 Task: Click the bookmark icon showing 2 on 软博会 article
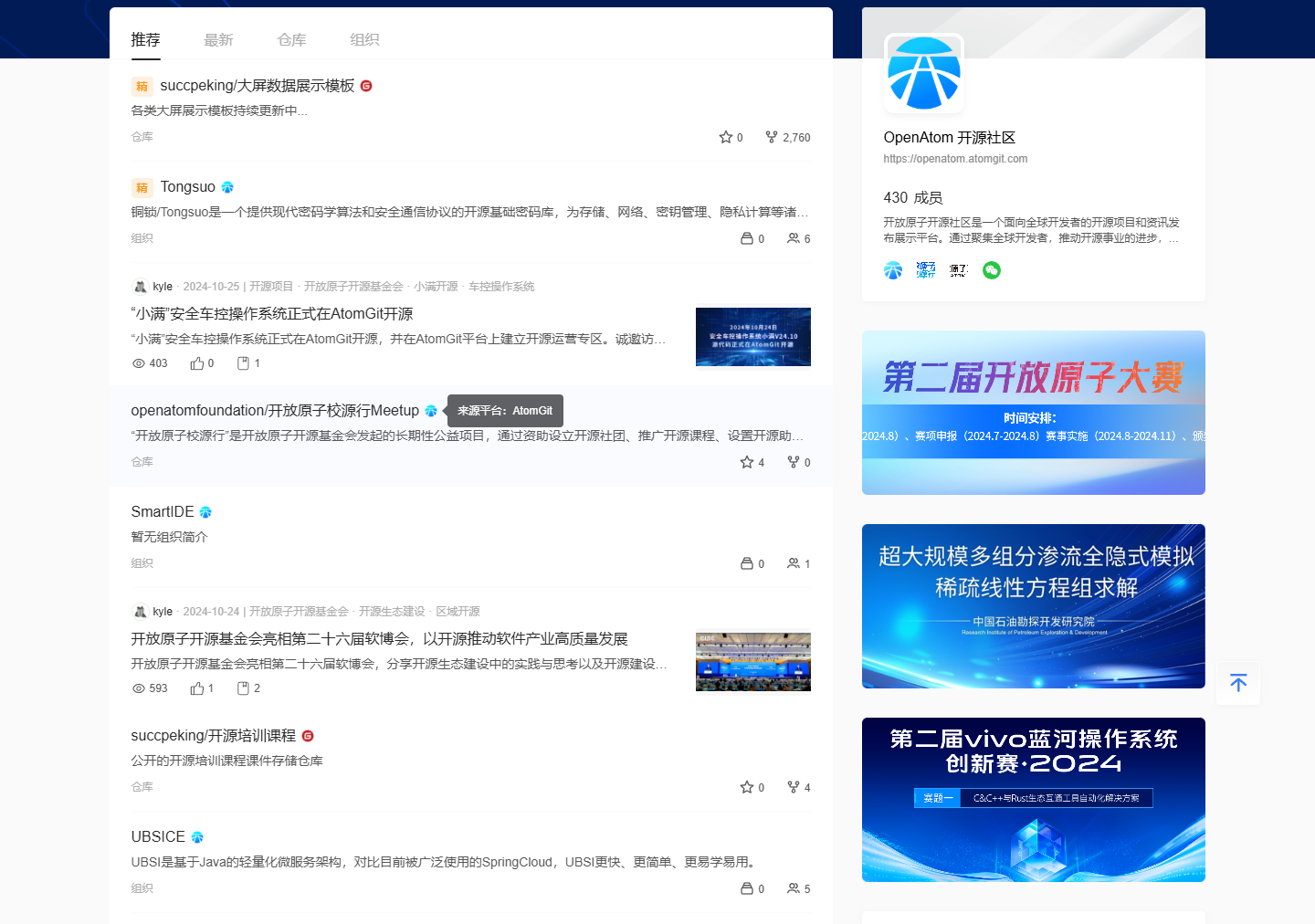pos(243,688)
